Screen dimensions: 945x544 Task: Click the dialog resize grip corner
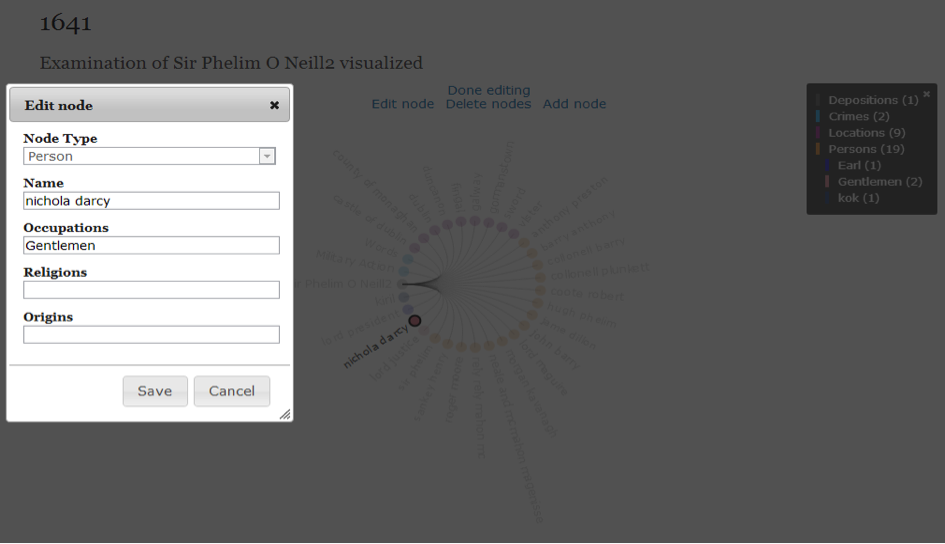[x=285, y=414]
